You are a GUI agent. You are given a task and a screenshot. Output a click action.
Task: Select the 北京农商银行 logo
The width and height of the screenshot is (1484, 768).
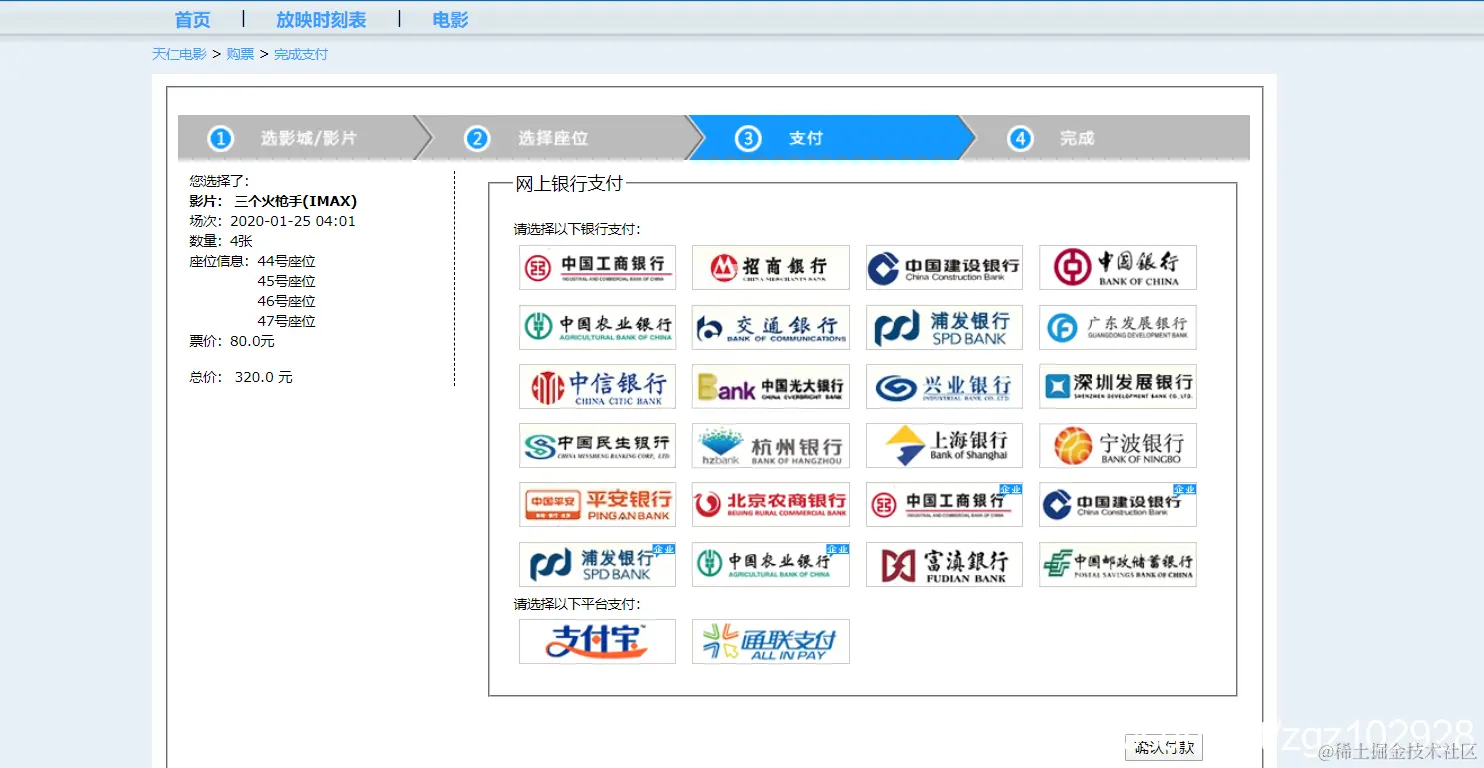770,504
